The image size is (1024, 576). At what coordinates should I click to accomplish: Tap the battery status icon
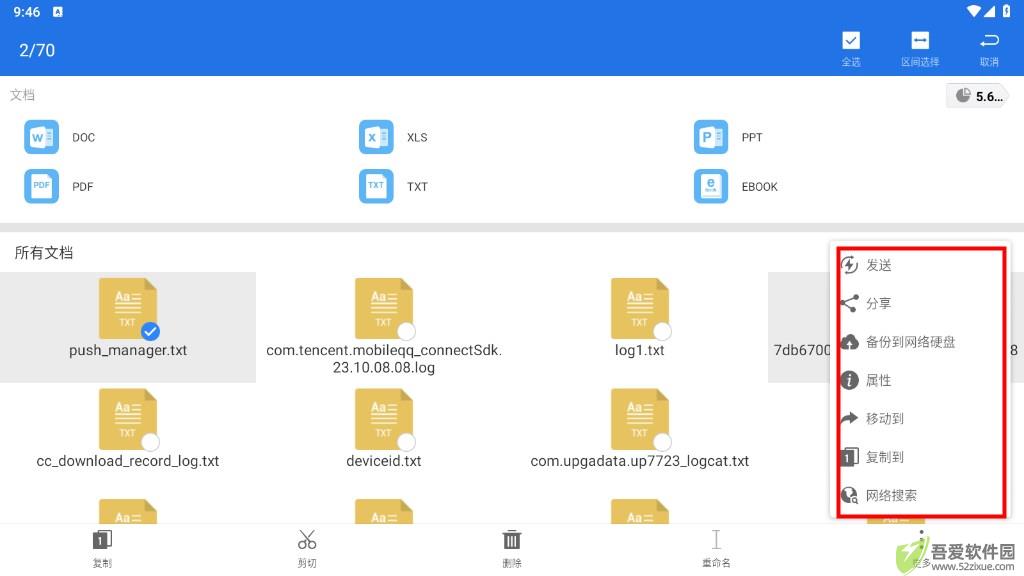[1006, 11]
